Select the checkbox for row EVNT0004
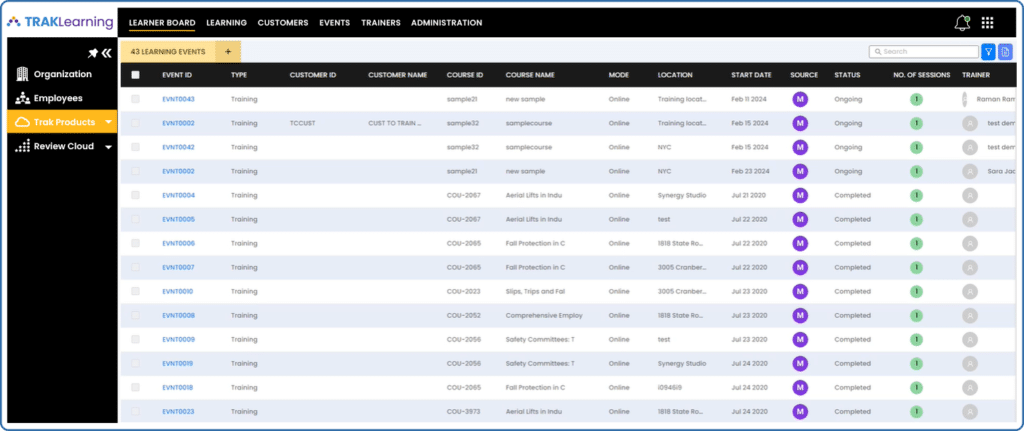 (135, 195)
